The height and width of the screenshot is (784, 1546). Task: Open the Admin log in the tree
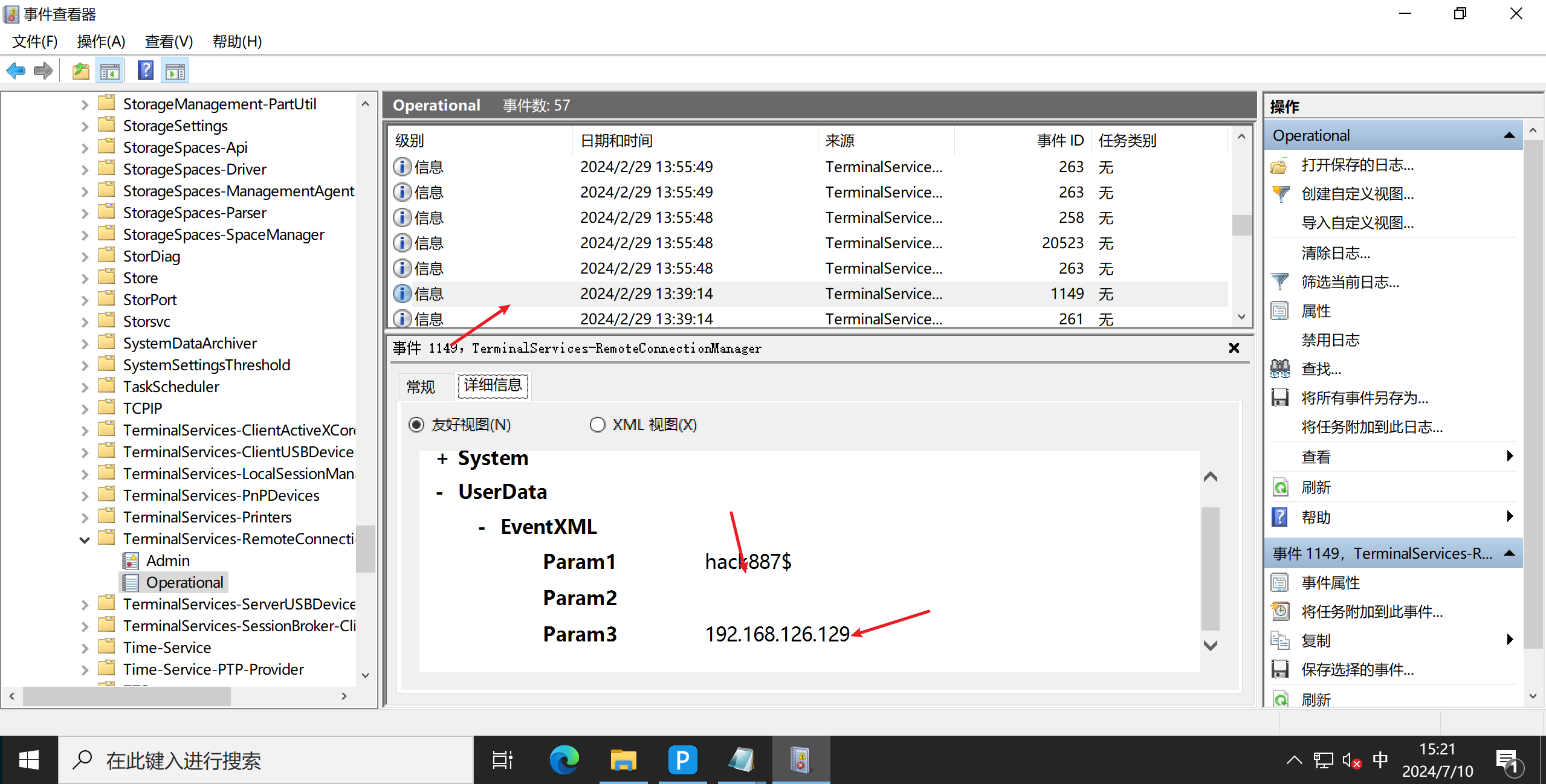pos(167,561)
